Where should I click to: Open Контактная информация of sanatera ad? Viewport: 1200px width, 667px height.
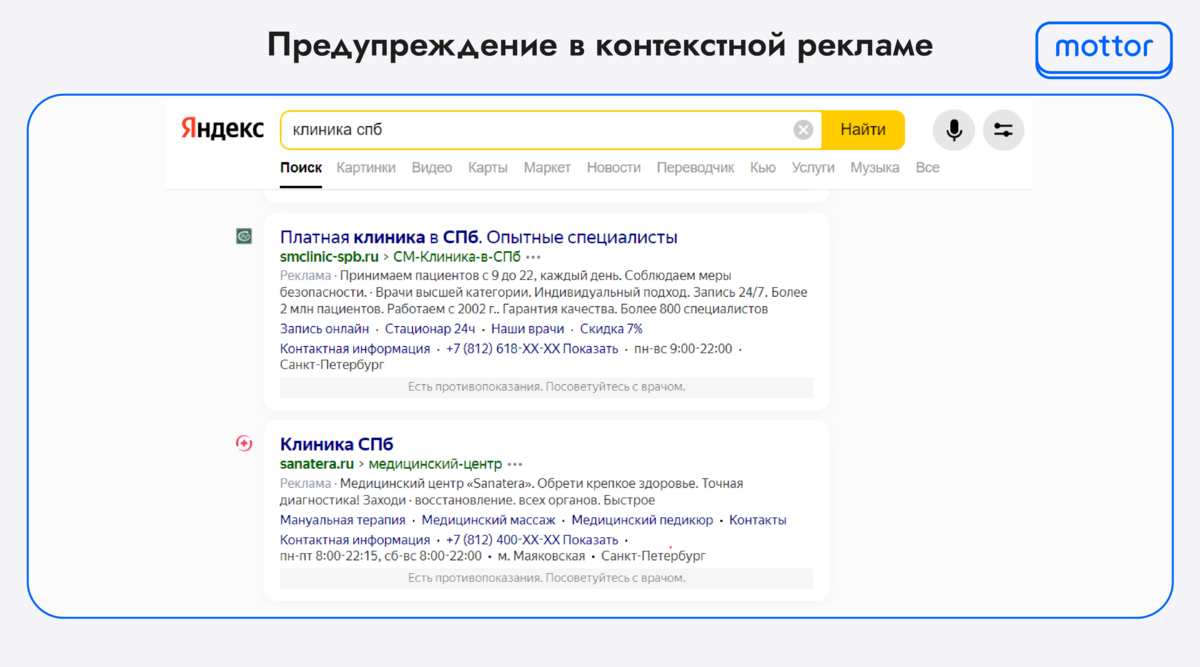point(355,540)
